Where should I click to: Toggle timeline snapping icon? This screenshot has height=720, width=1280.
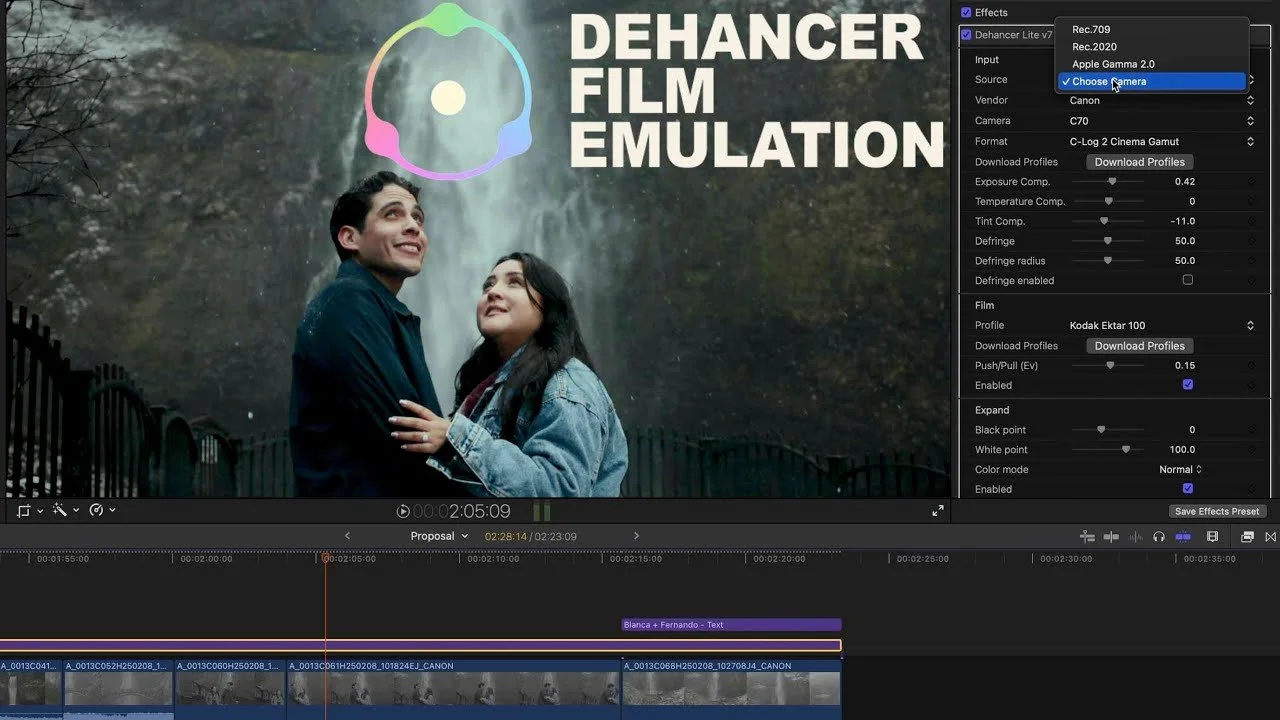(x=1087, y=537)
